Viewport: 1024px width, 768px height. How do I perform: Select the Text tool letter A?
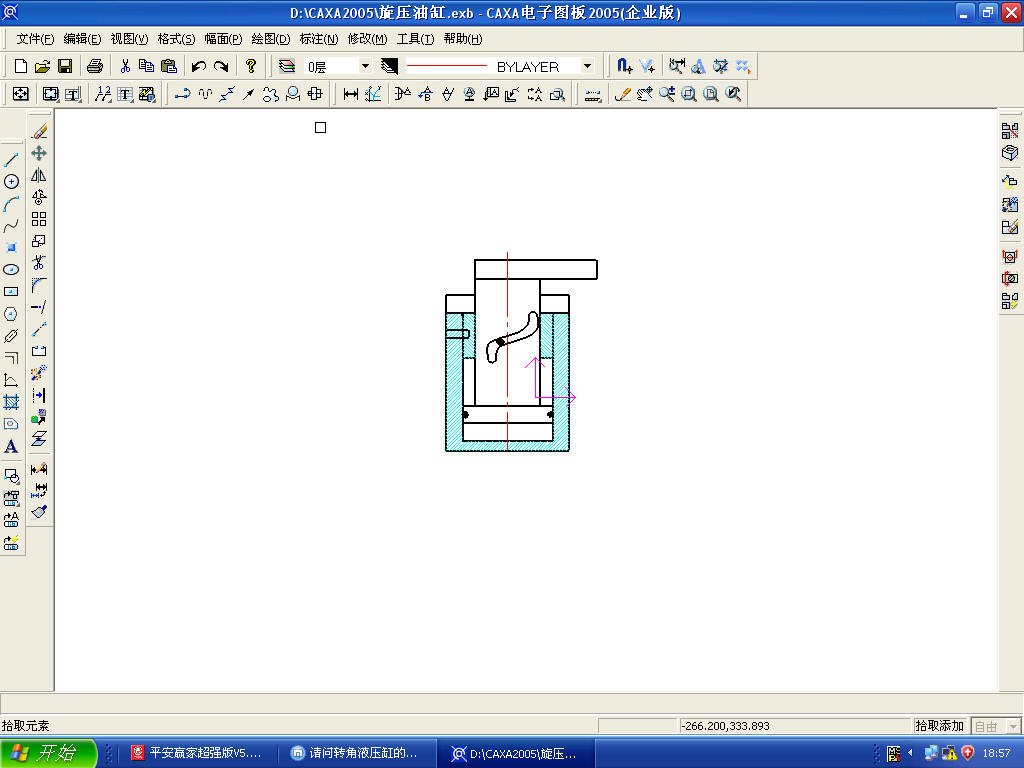(11, 447)
